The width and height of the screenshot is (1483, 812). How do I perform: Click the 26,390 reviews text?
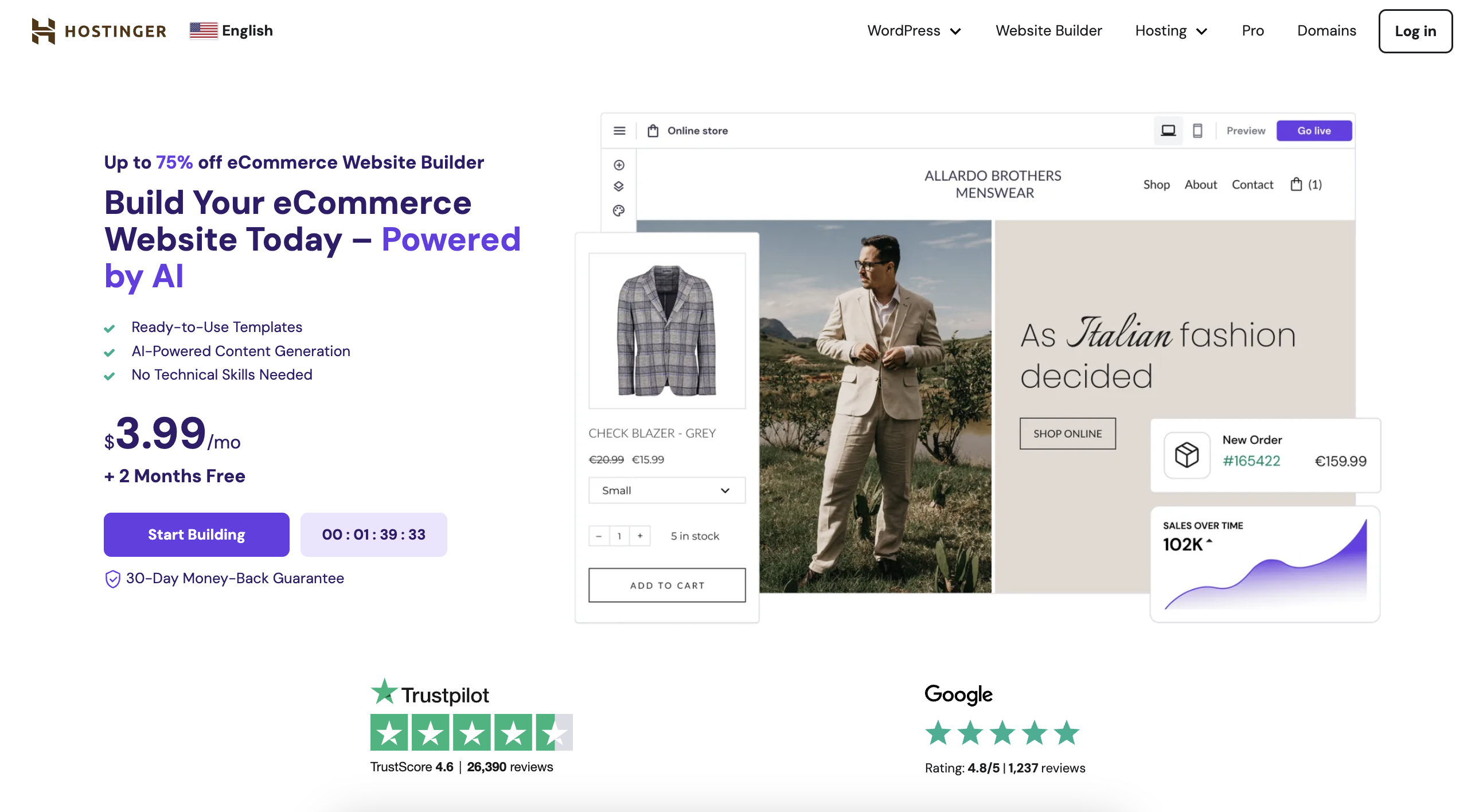pyautogui.click(x=509, y=767)
